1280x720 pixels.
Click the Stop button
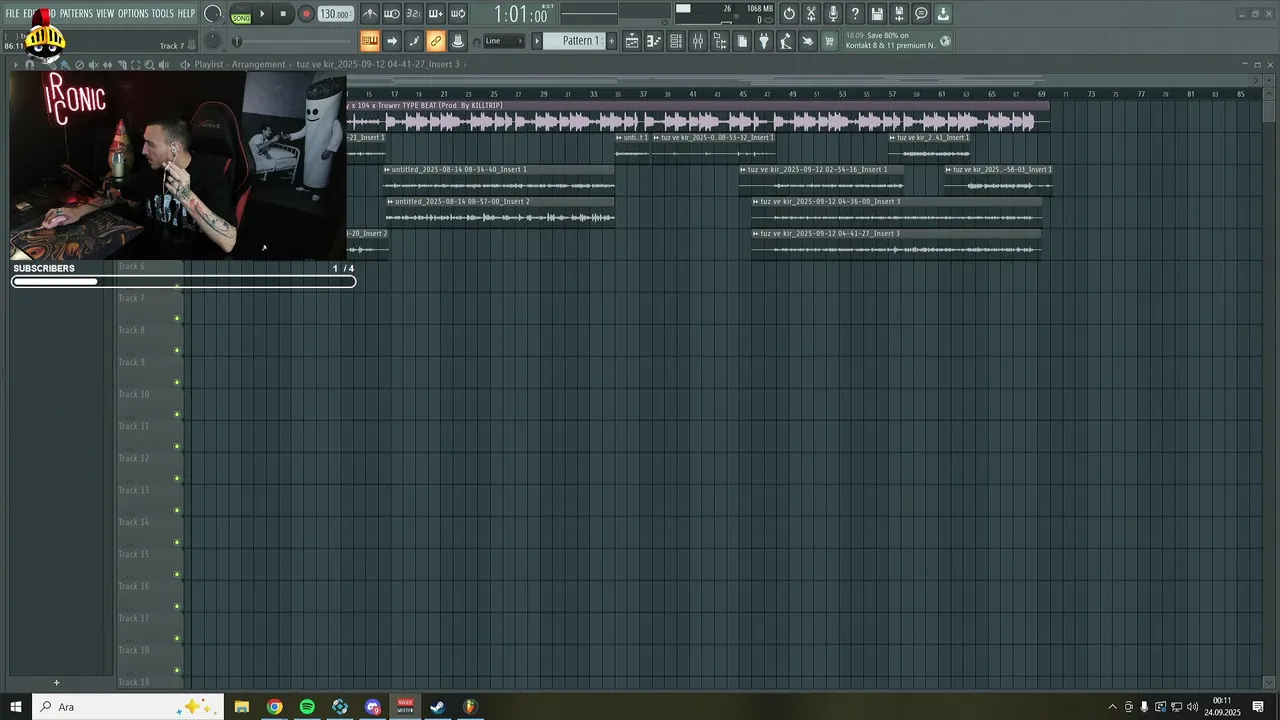[284, 14]
